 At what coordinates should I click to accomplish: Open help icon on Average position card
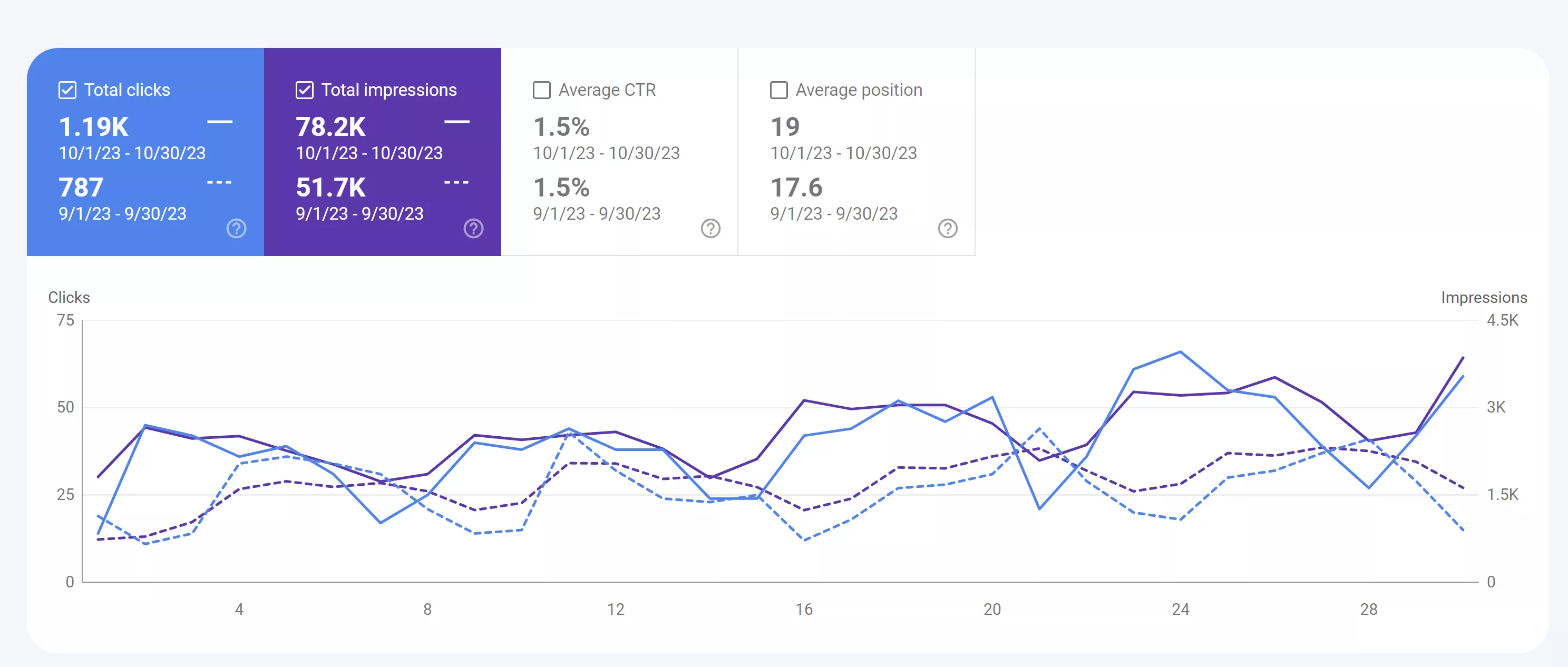pyautogui.click(x=948, y=228)
